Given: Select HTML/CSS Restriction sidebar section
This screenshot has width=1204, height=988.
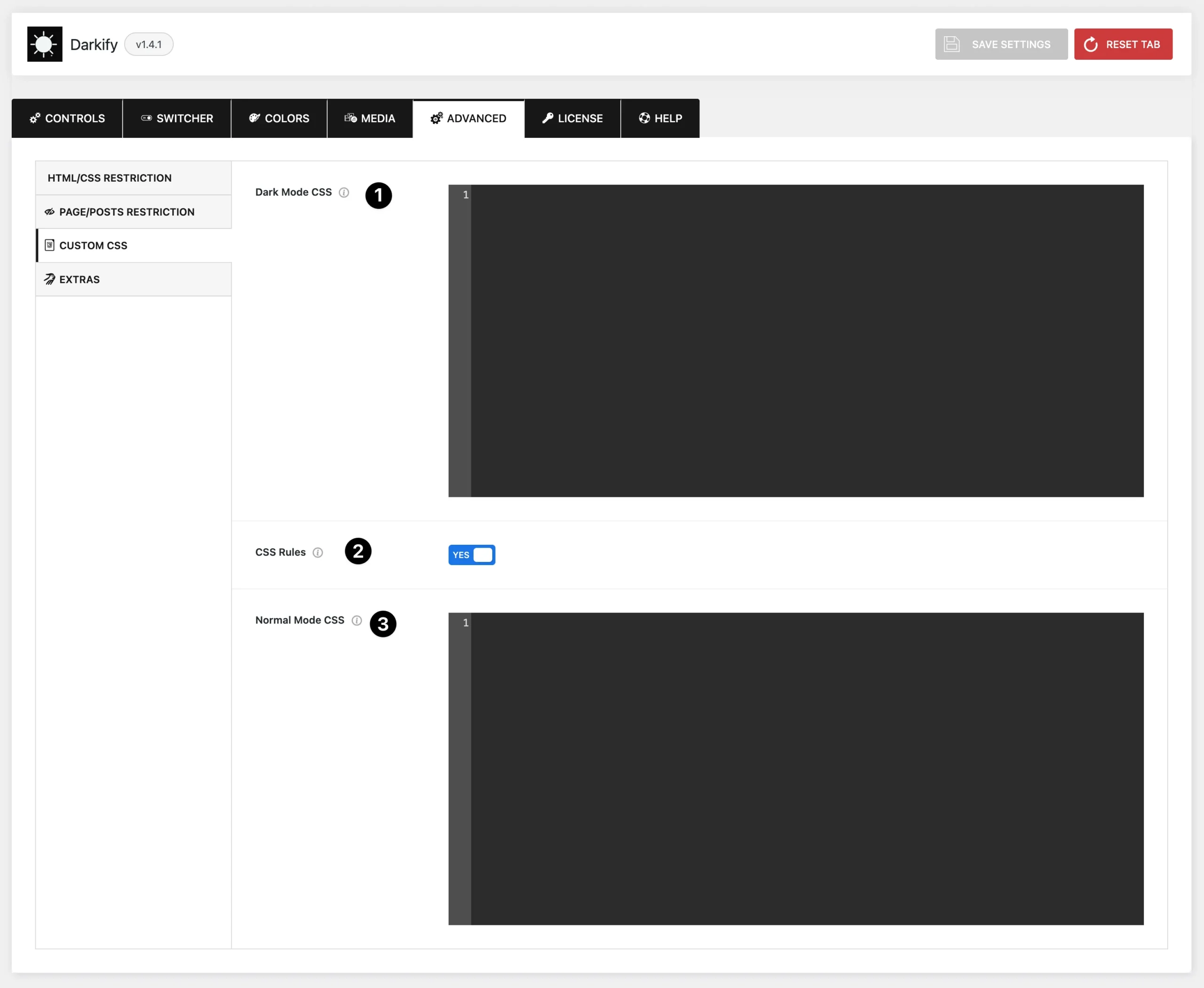Looking at the screenshot, I should 110,178.
